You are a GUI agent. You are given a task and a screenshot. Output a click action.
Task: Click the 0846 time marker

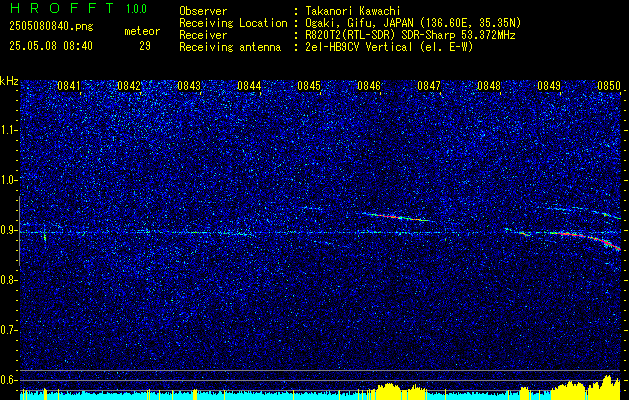tap(369, 86)
